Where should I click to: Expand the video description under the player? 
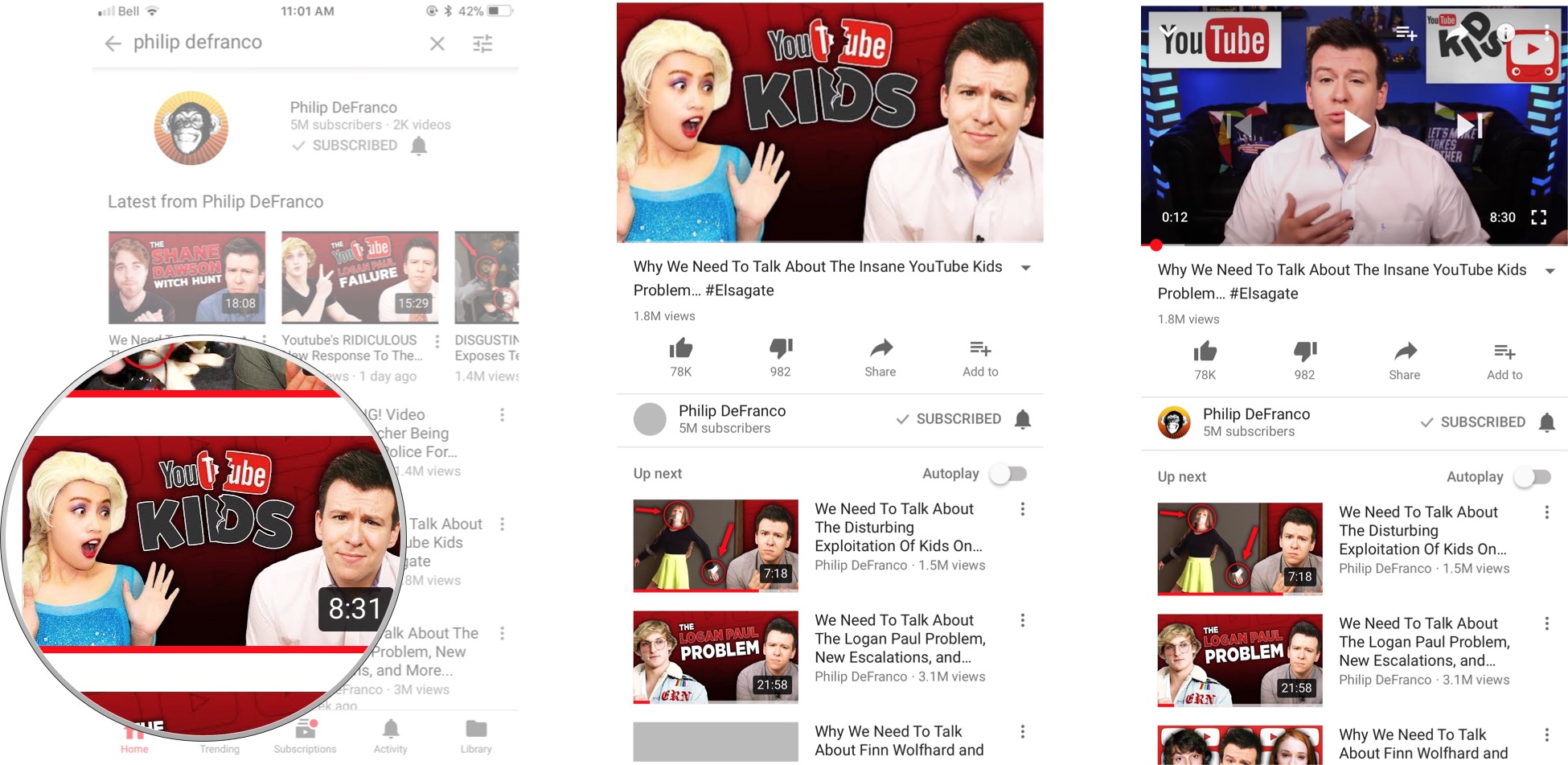click(x=1550, y=271)
